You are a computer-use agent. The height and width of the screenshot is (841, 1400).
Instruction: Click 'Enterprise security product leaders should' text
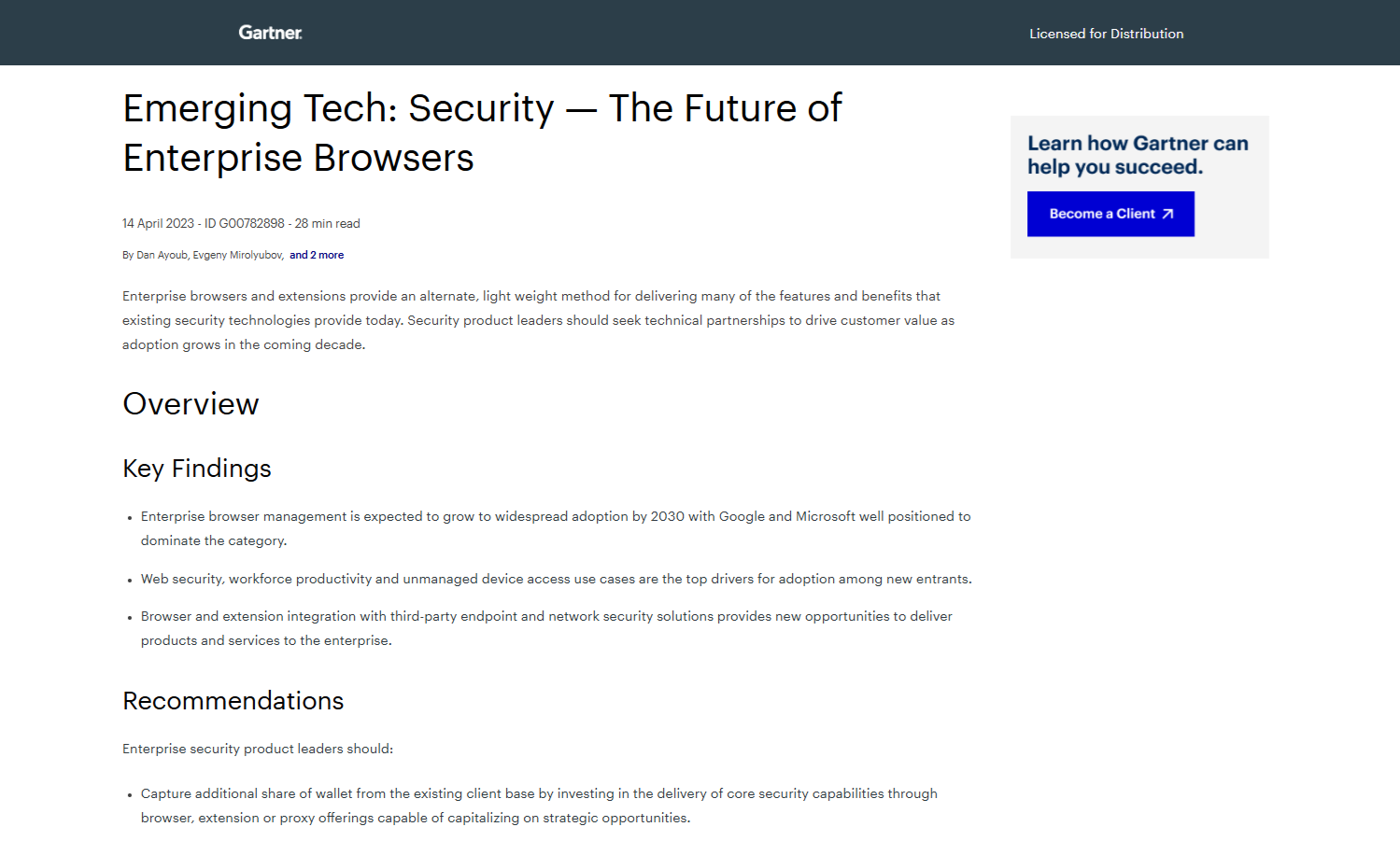tap(258, 749)
